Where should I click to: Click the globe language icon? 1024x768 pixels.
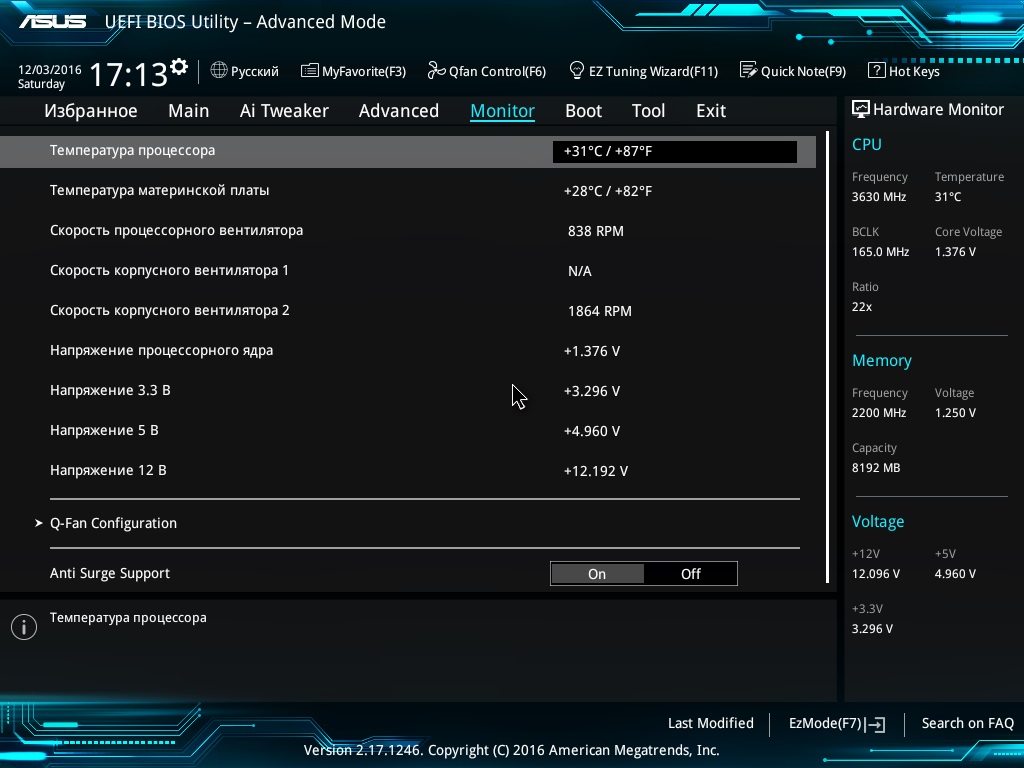219,70
